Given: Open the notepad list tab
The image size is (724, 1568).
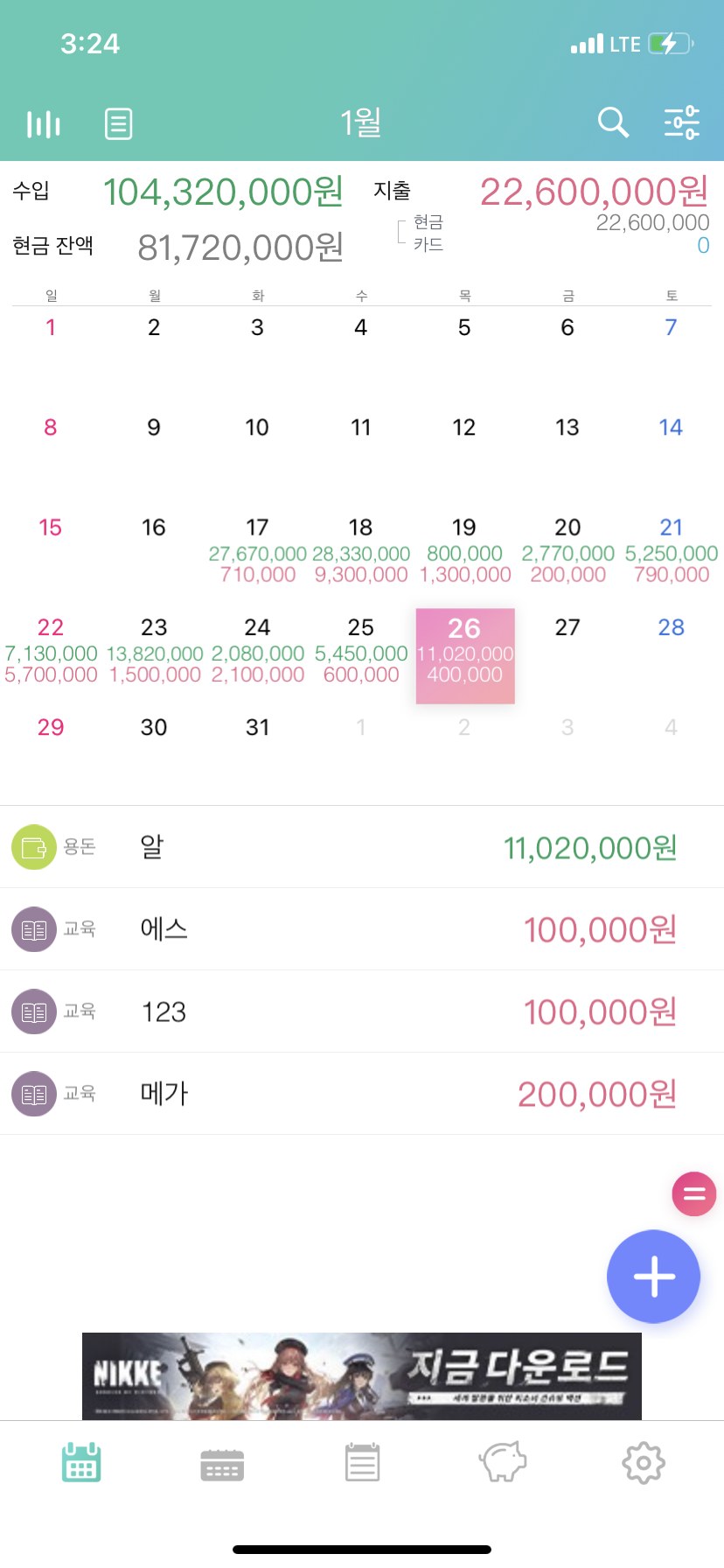Looking at the screenshot, I should pyautogui.click(x=362, y=1462).
